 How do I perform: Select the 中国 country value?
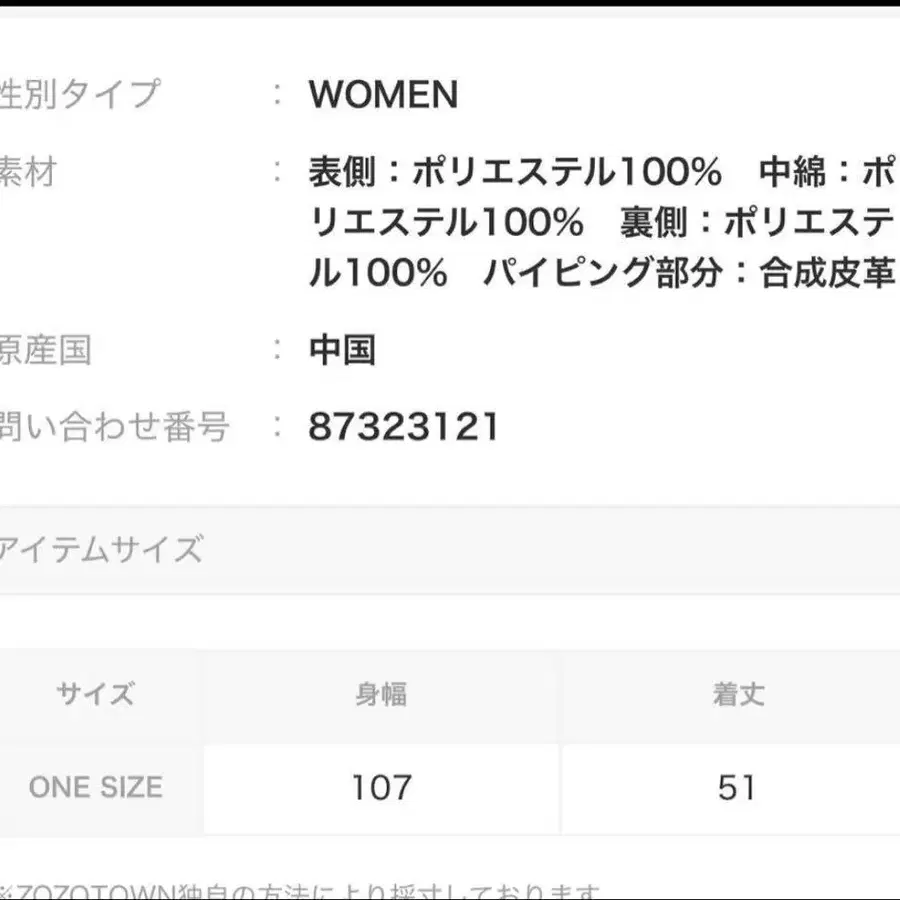pyautogui.click(x=342, y=350)
